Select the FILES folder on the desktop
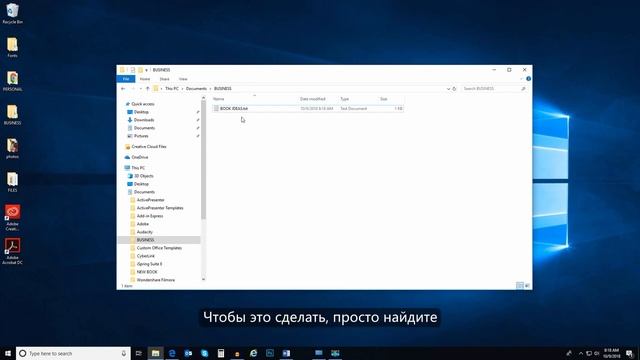Screen dimensions: 640x360 coord(12,182)
